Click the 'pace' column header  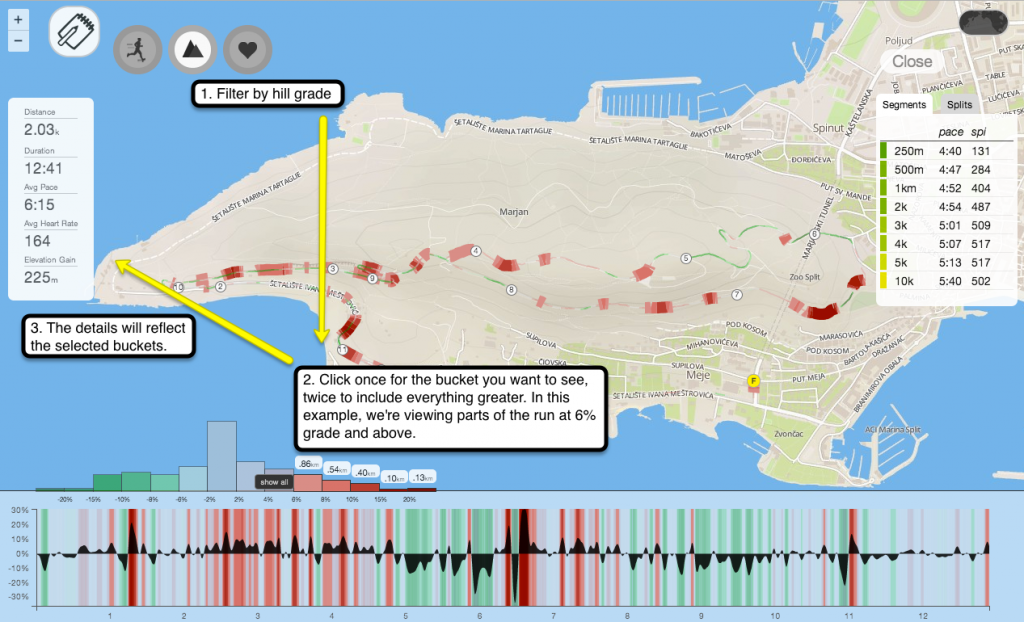click(951, 133)
